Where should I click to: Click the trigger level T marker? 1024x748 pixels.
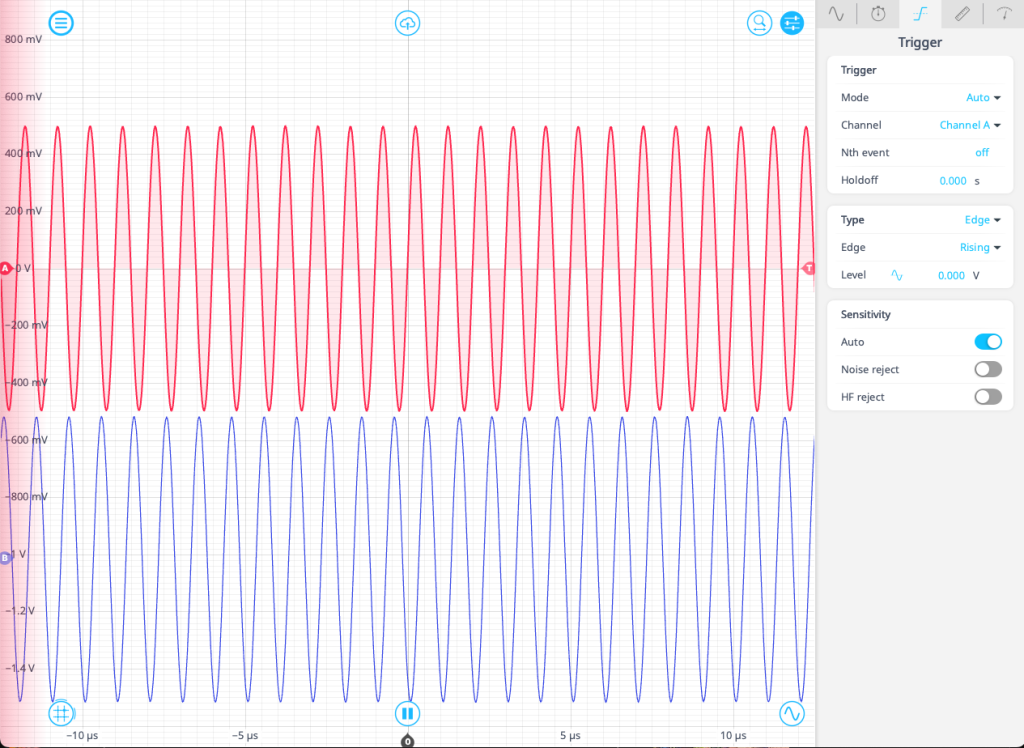(808, 268)
